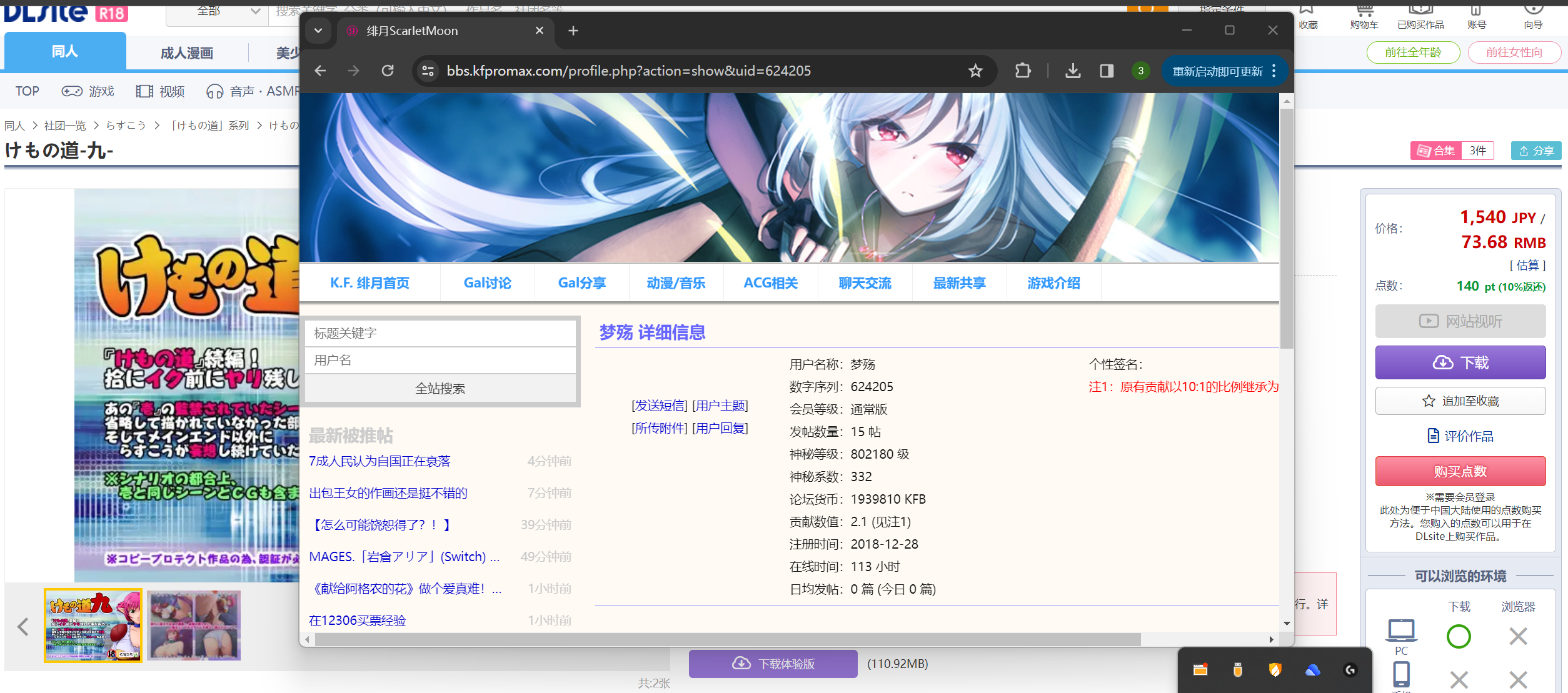Click 前往女性向 on DLsite

[1514, 52]
